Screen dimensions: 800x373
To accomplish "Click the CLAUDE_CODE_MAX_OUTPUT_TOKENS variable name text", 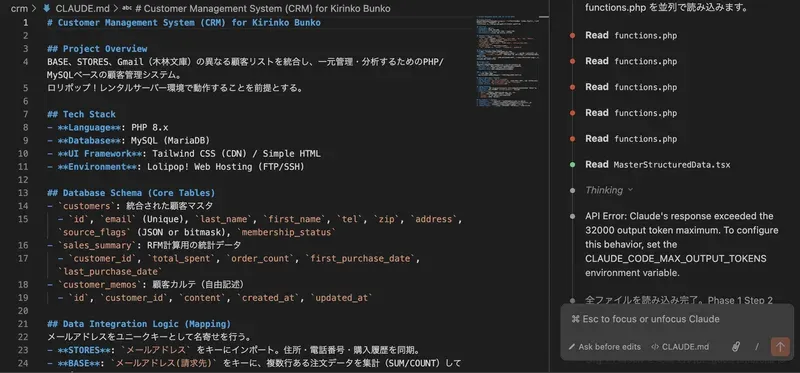I will (x=676, y=259).
